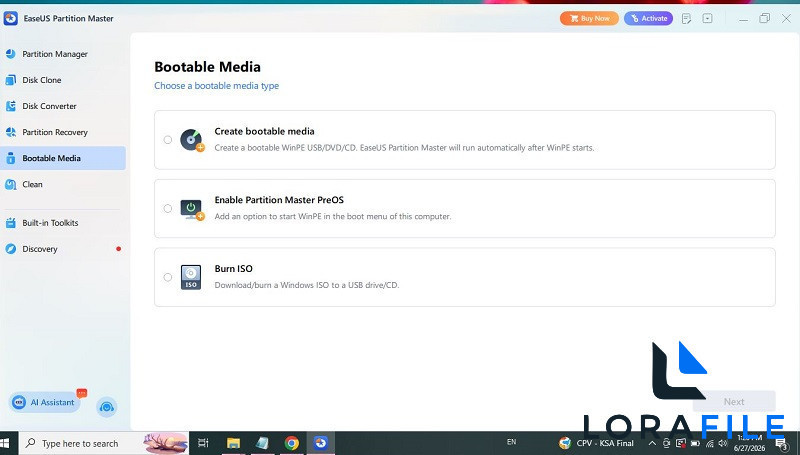Click the volume icon in system tray
This screenshot has width=800, height=455.
(723, 443)
